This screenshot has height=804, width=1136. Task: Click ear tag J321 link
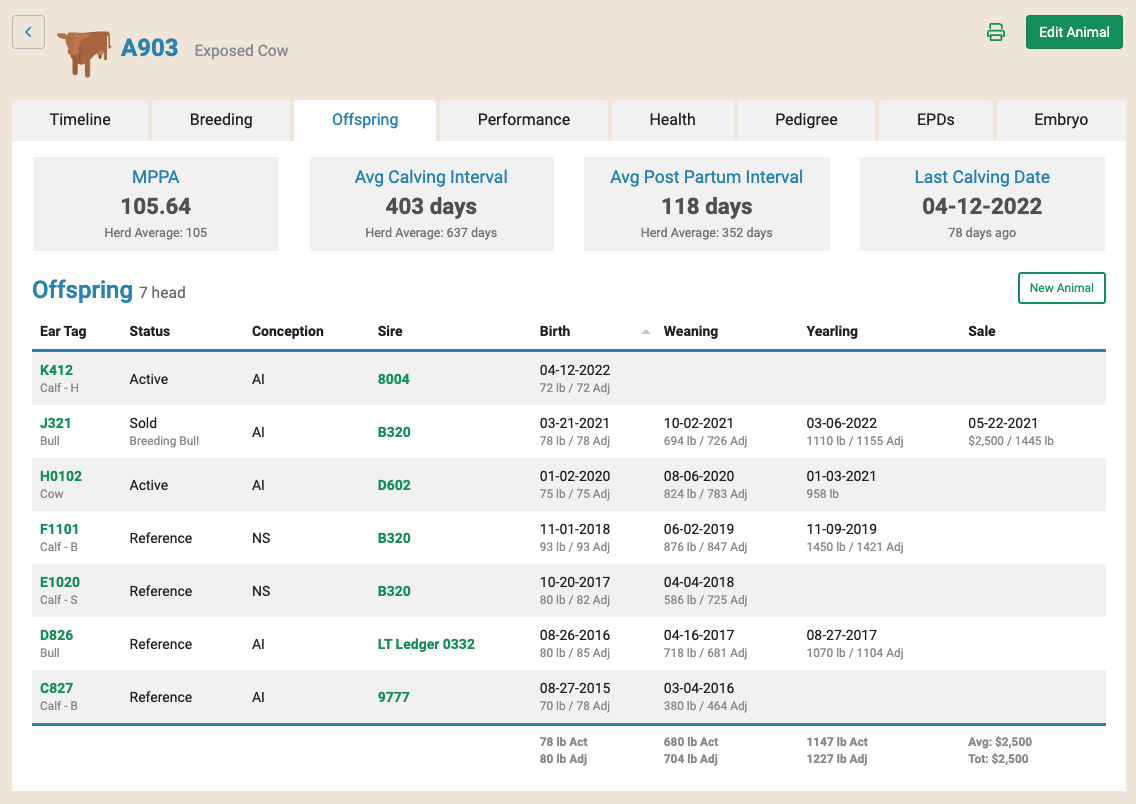coord(56,423)
